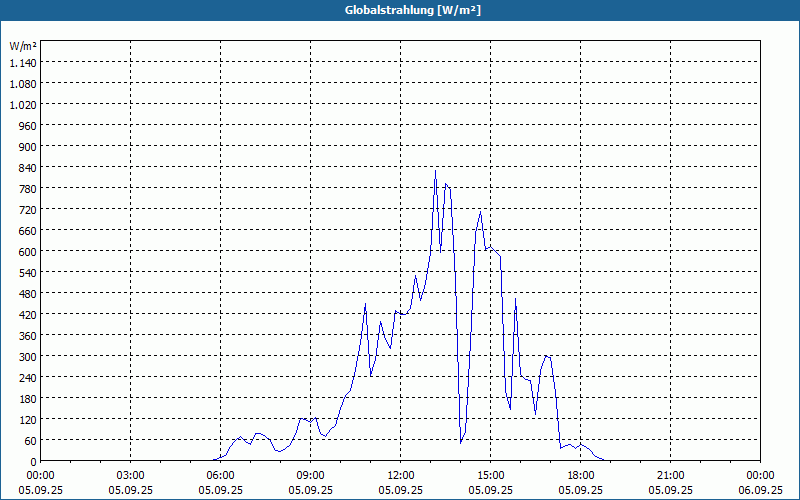Click the 600 y-axis value
This screenshot has width=800, height=500.
[29, 252]
